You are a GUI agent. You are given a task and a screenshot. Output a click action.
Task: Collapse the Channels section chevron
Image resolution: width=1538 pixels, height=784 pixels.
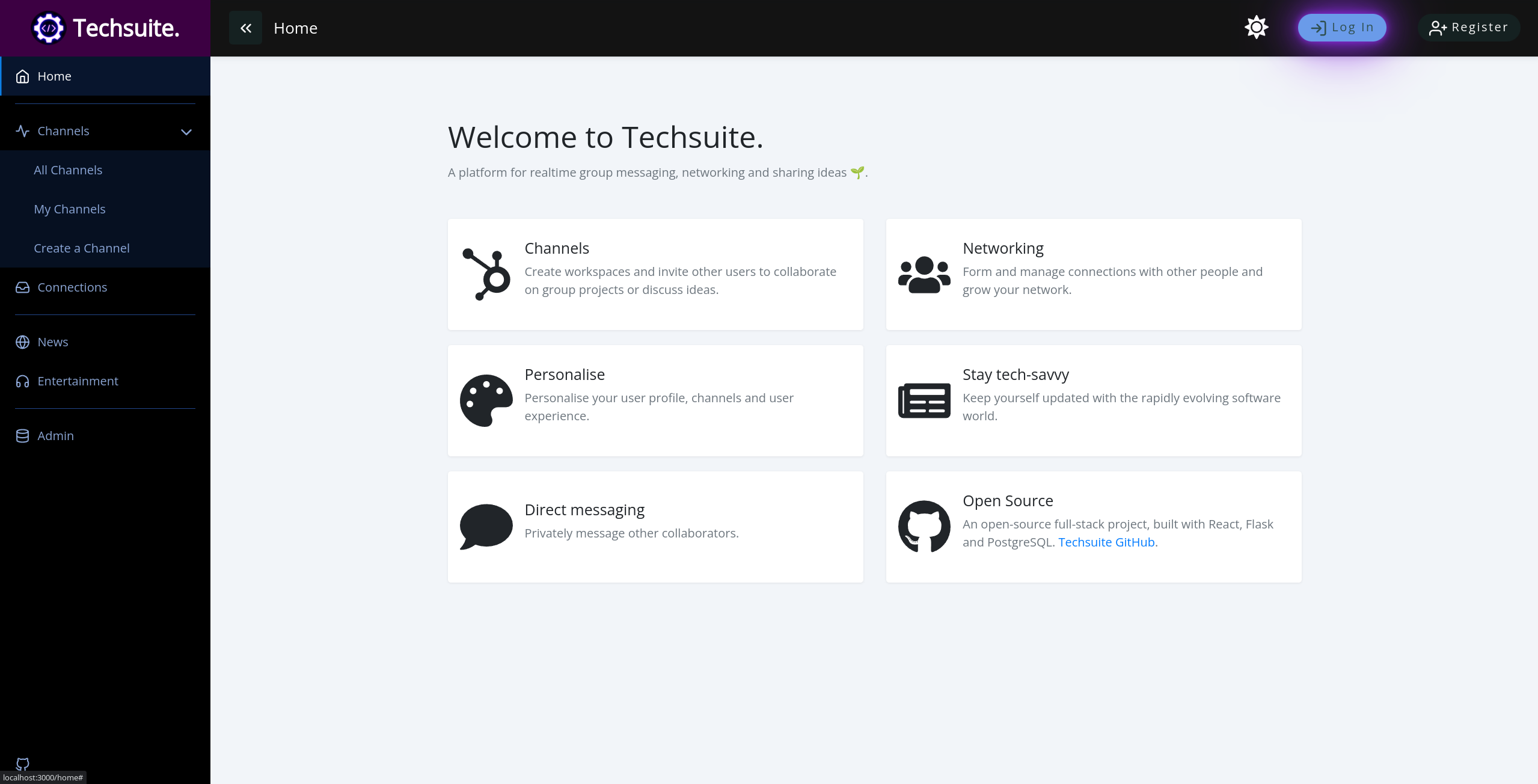pos(186,132)
